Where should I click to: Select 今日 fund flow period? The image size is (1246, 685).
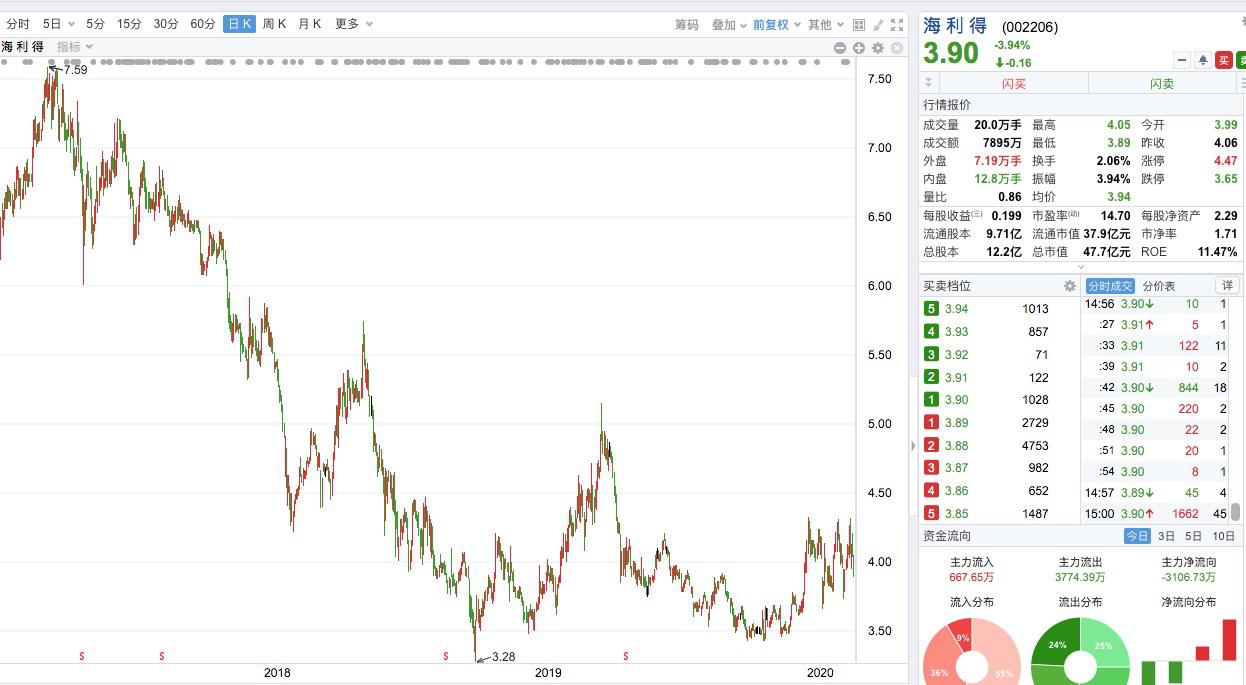pyautogui.click(x=1137, y=536)
